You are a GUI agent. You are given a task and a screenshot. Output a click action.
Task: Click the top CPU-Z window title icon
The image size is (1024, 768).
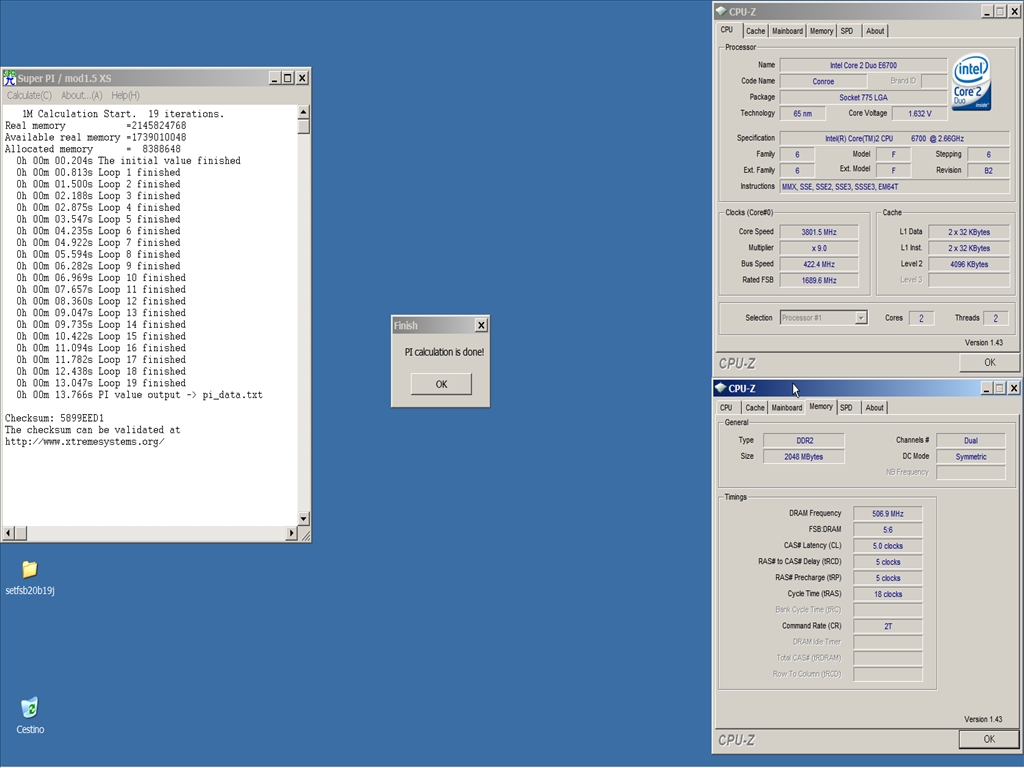pos(721,11)
